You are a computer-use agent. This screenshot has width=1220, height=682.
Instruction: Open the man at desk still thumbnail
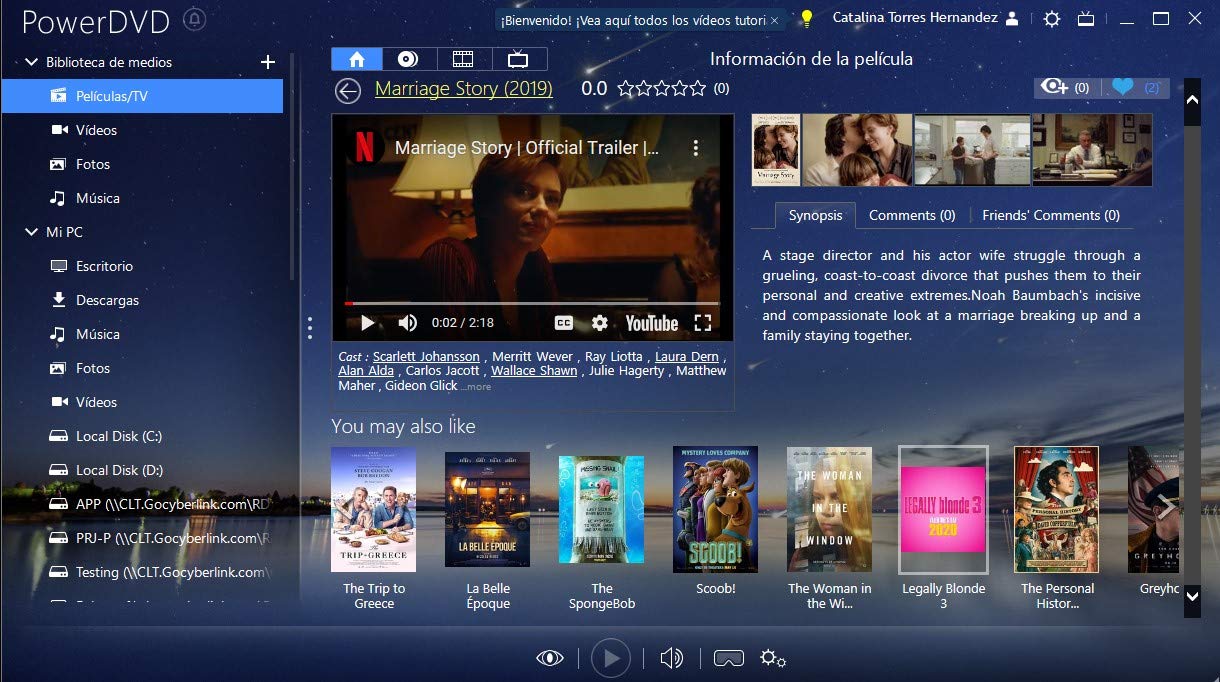click(1092, 150)
